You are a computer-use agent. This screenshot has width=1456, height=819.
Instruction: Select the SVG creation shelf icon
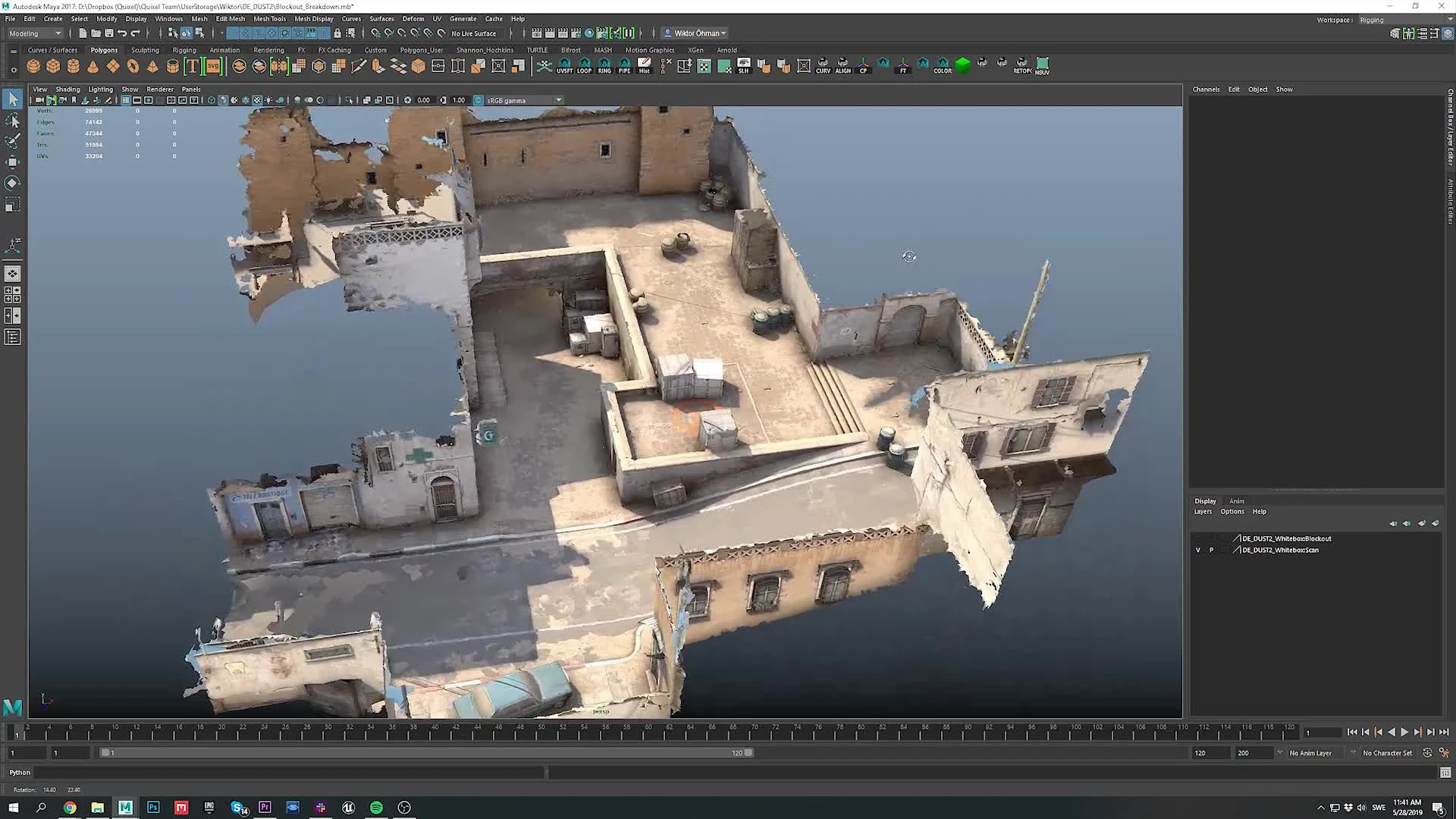(x=213, y=67)
